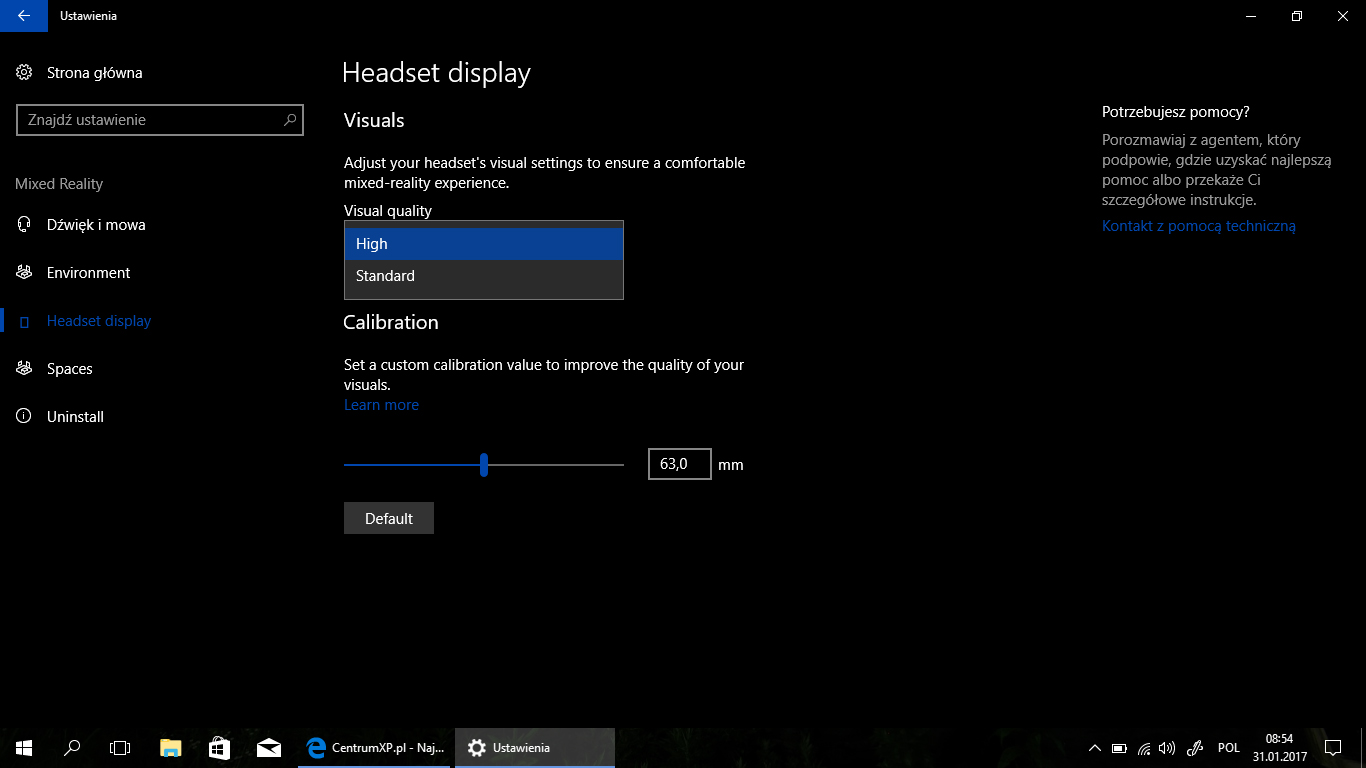Go back with the arrow button

(23, 16)
